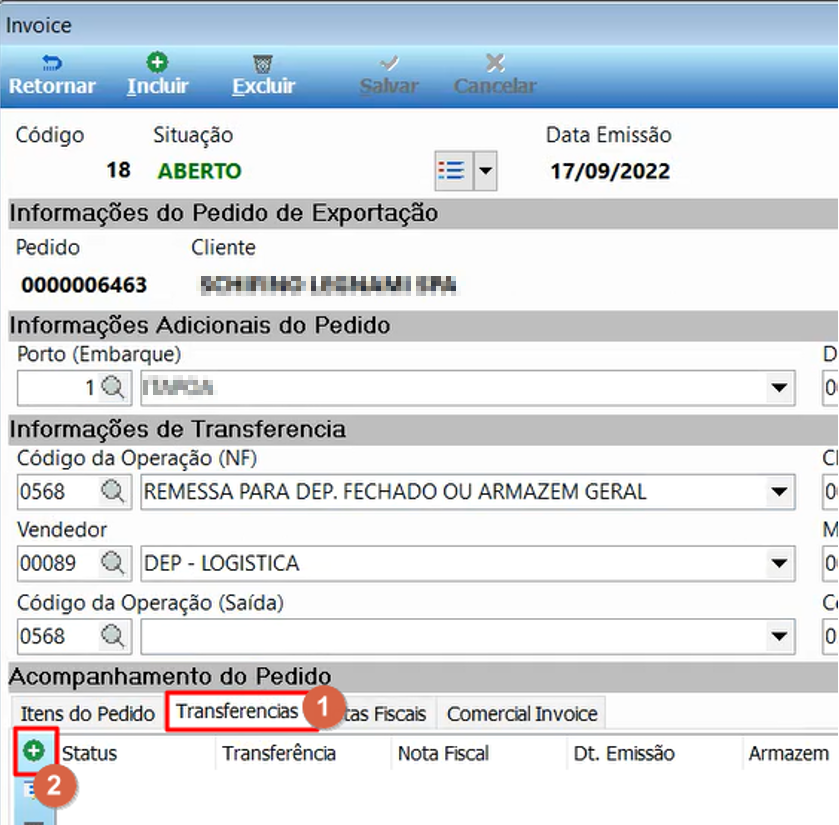Open the dropdown arrow beside list icon

[x=485, y=171]
